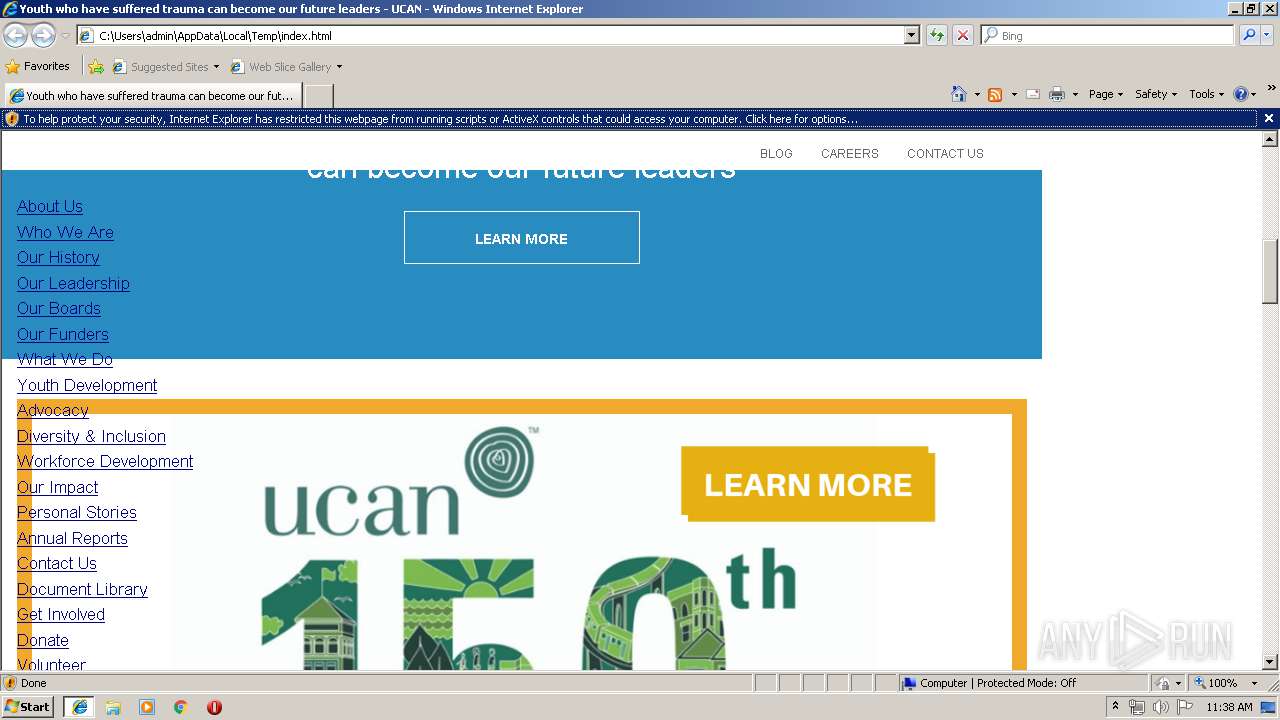Click the Refresh page icon
This screenshot has height=720, width=1280.
pos(937,35)
